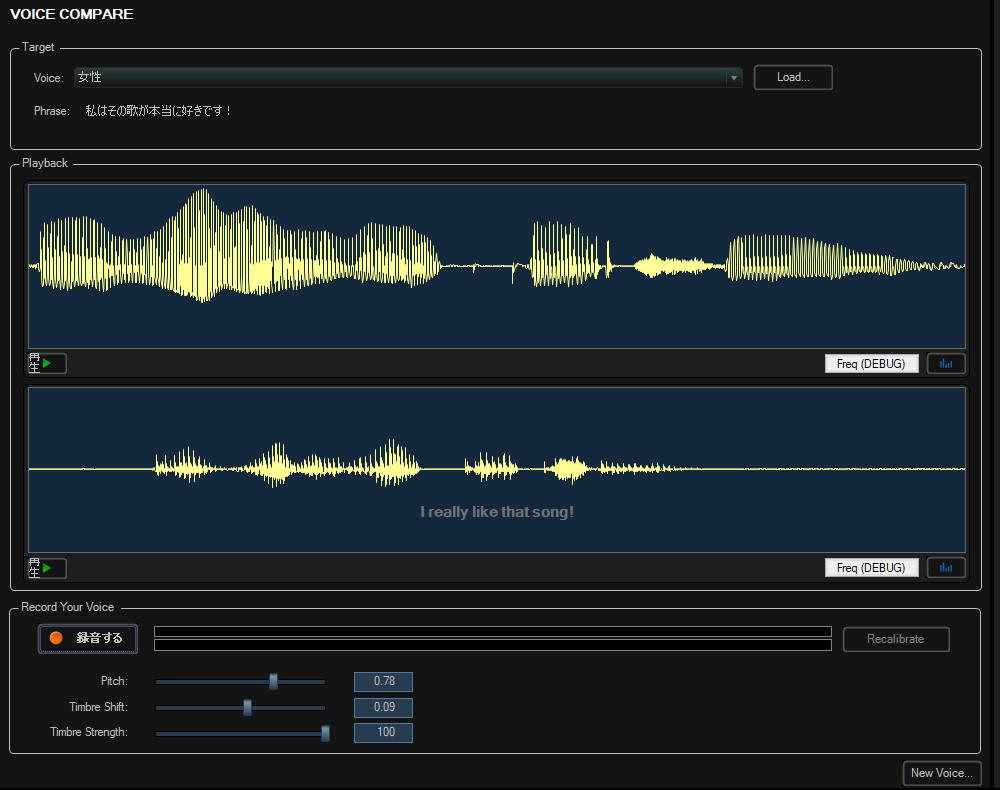Select the Voice combo box showing 女性
This screenshot has width=1000, height=790.
pos(408,78)
